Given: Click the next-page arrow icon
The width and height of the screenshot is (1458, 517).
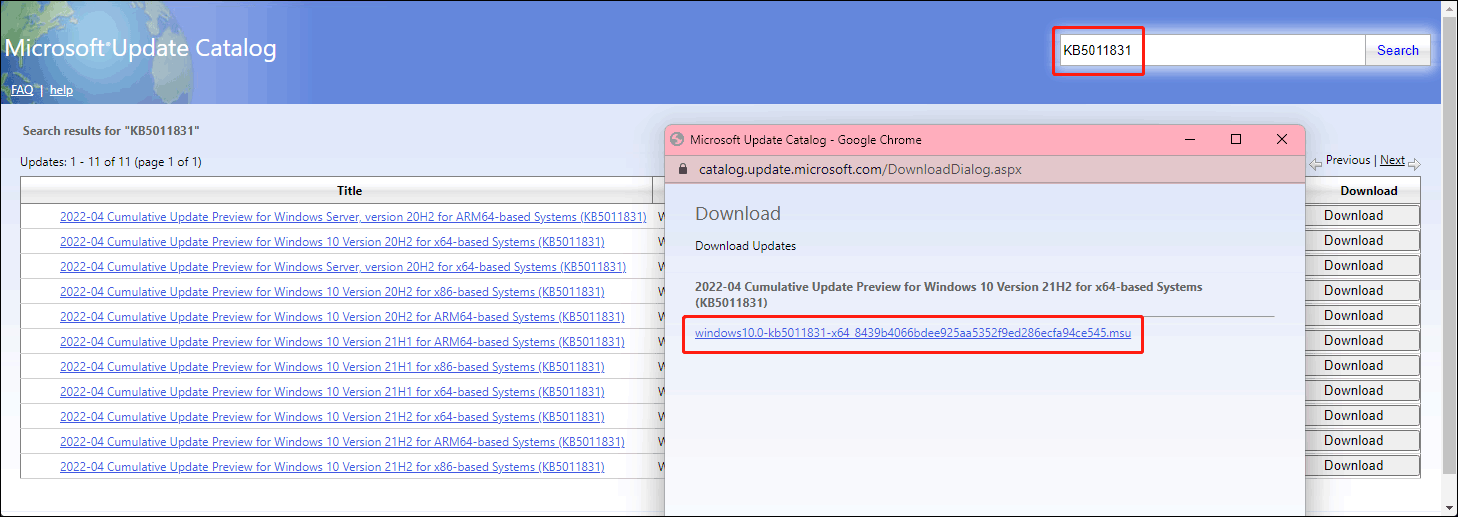Looking at the screenshot, I should [x=1414, y=162].
